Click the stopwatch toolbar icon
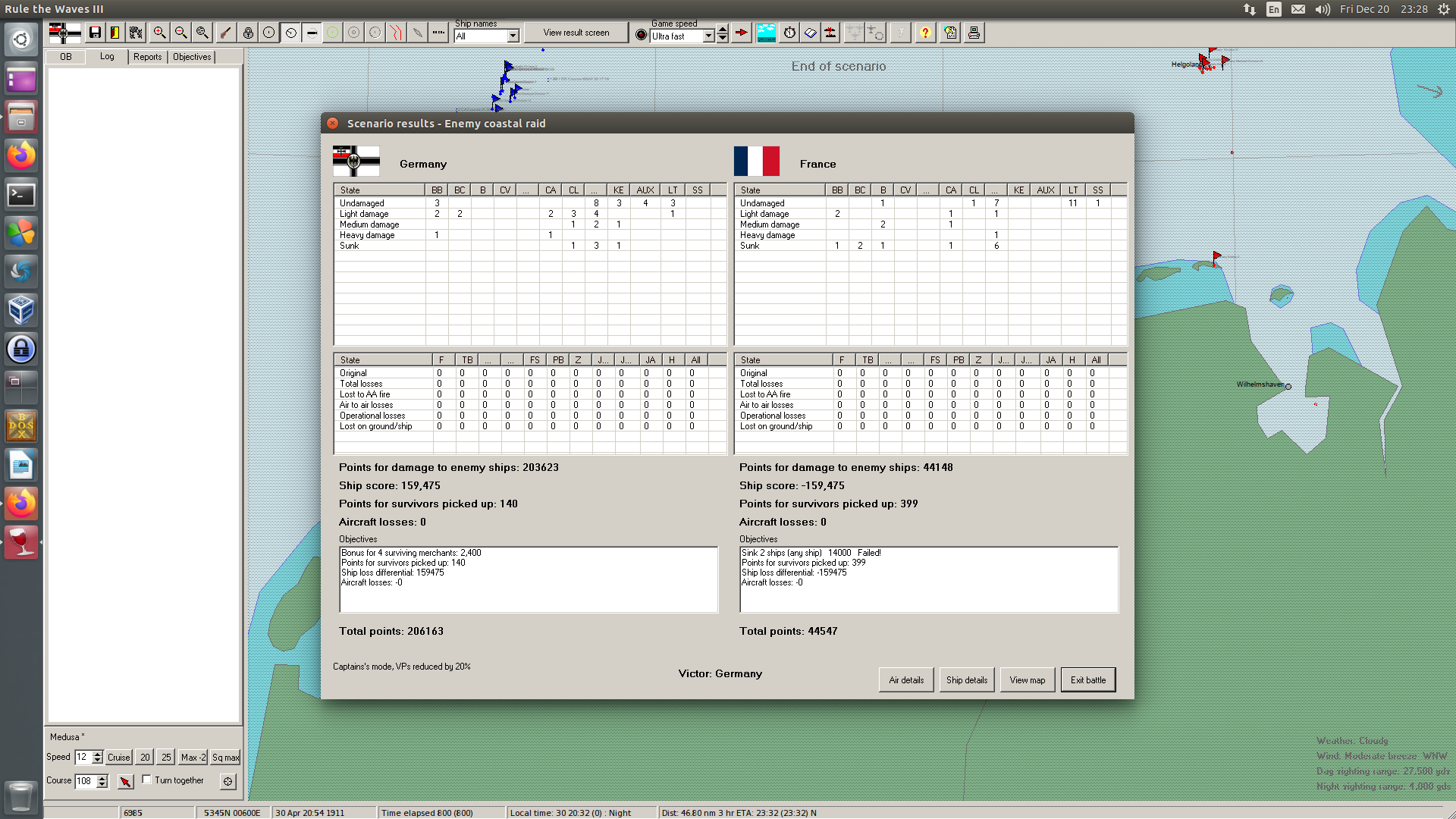This screenshot has height=819, width=1456. point(789,33)
